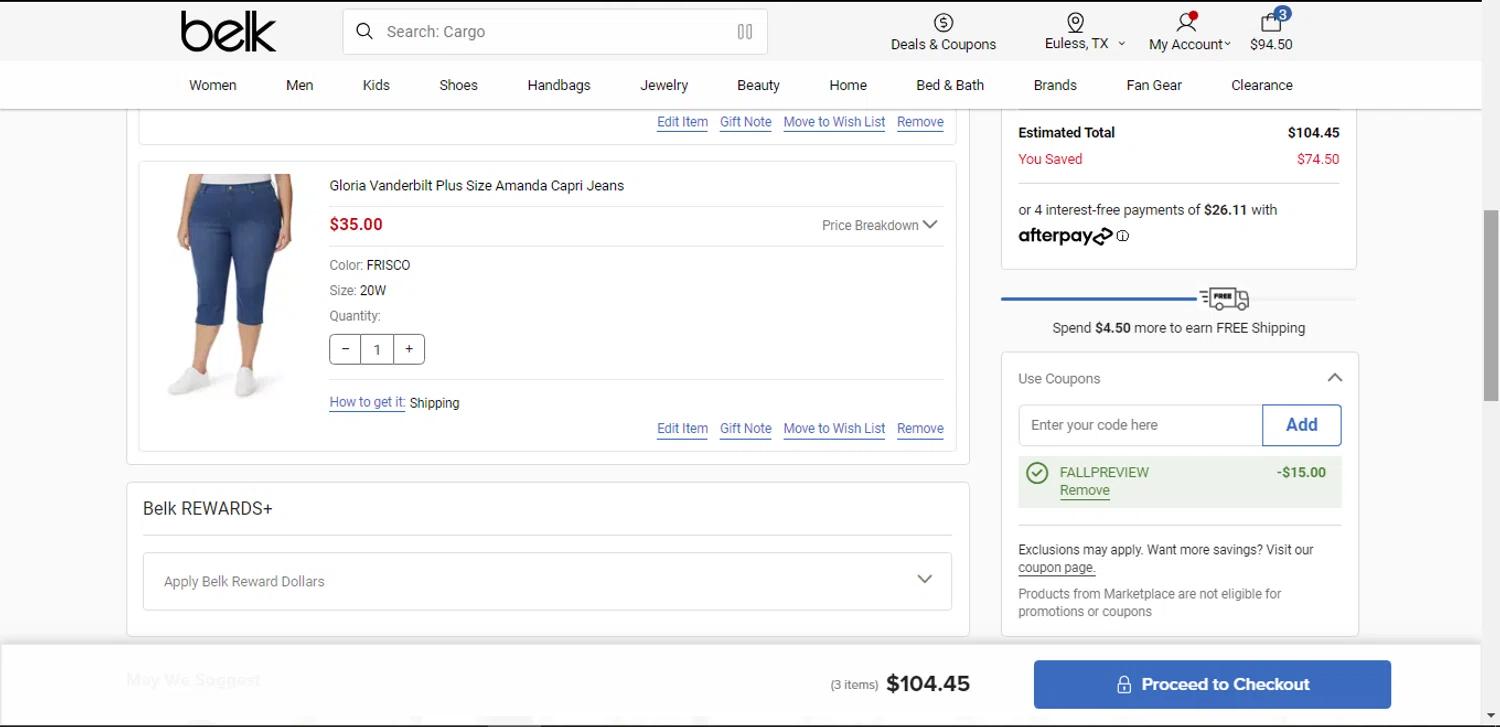Click the Euless, TX location pin
This screenshot has width=1500, height=727.
1076,23
